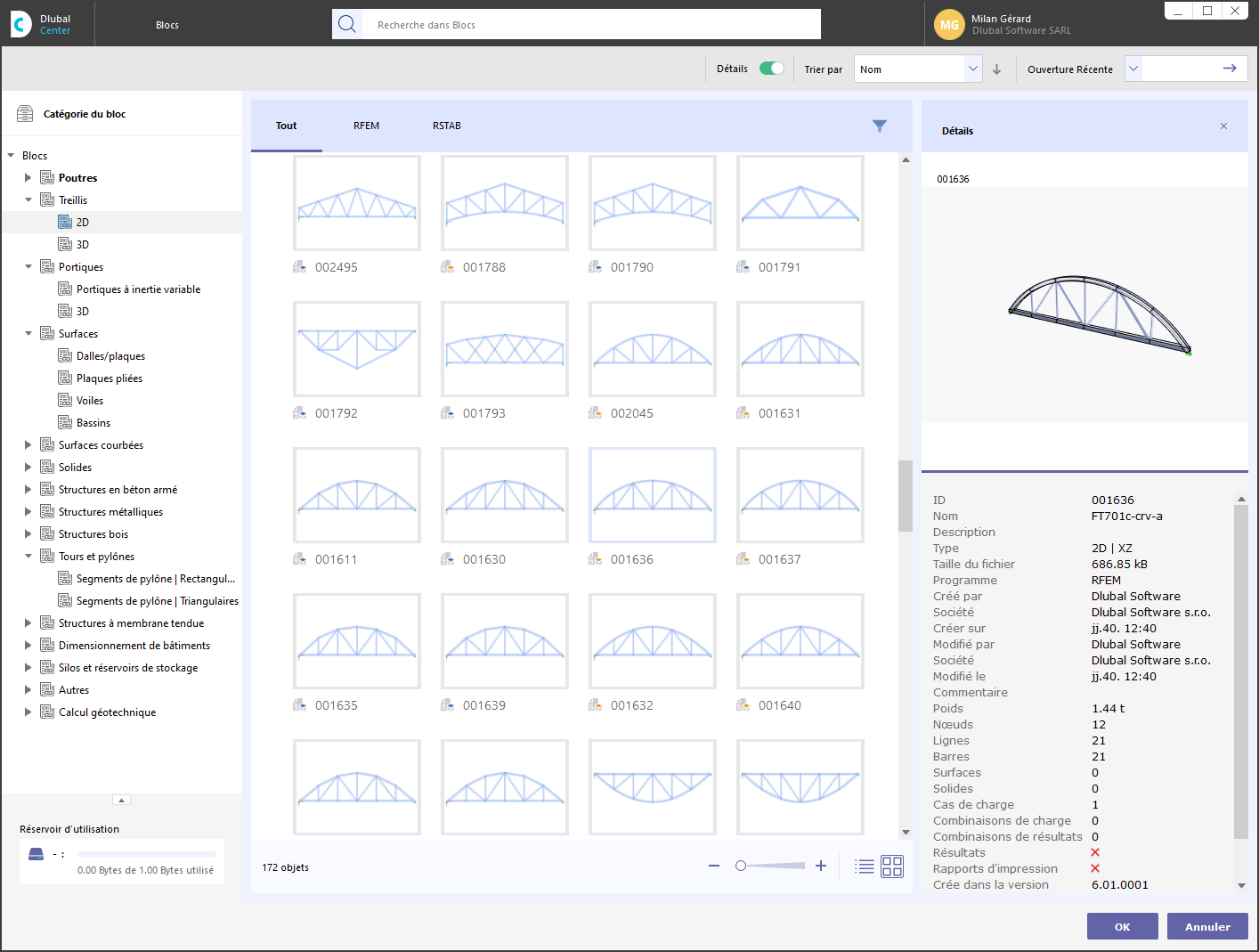This screenshot has width=1259, height=952.
Task: Select Structures métalliques category
Action: [x=110, y=512]
